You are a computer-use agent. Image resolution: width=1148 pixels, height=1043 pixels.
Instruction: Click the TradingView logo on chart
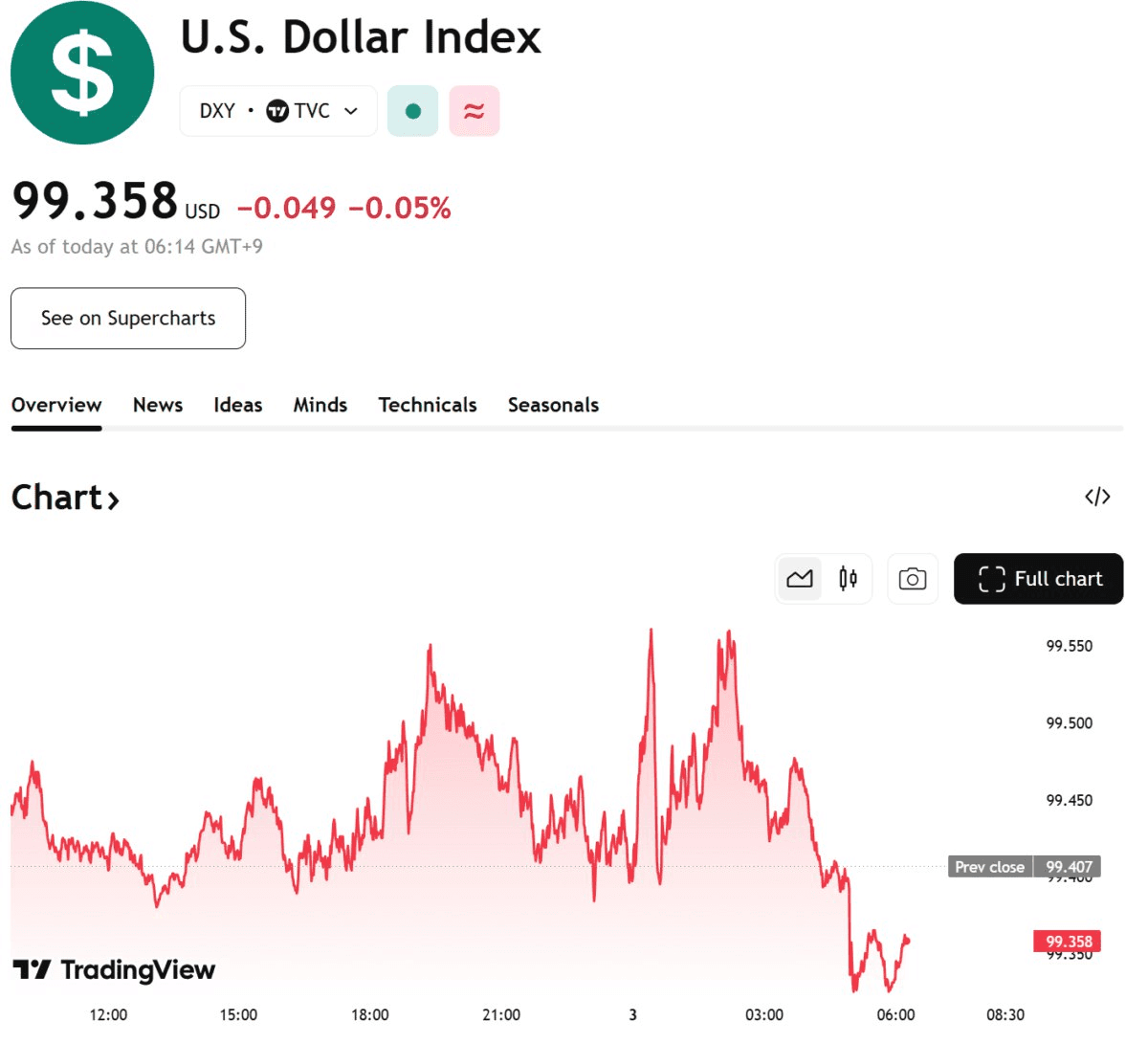115,970
